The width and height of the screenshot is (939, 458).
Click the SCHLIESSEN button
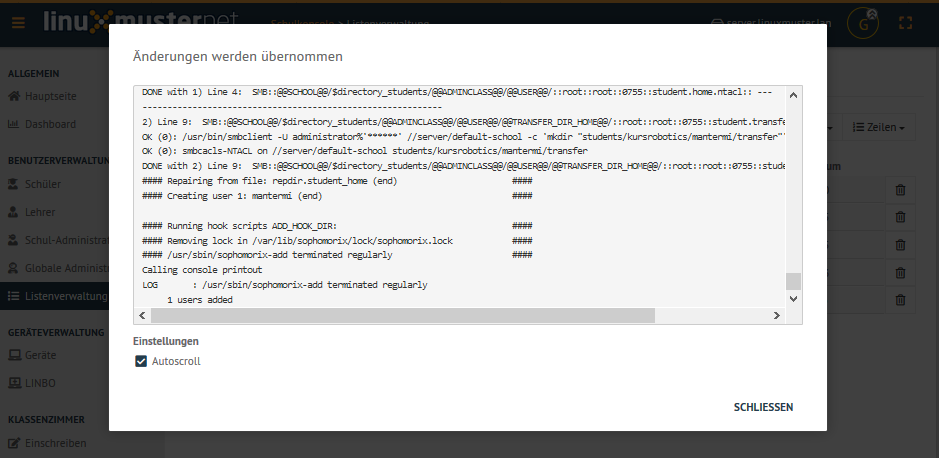tap(764, 407)
